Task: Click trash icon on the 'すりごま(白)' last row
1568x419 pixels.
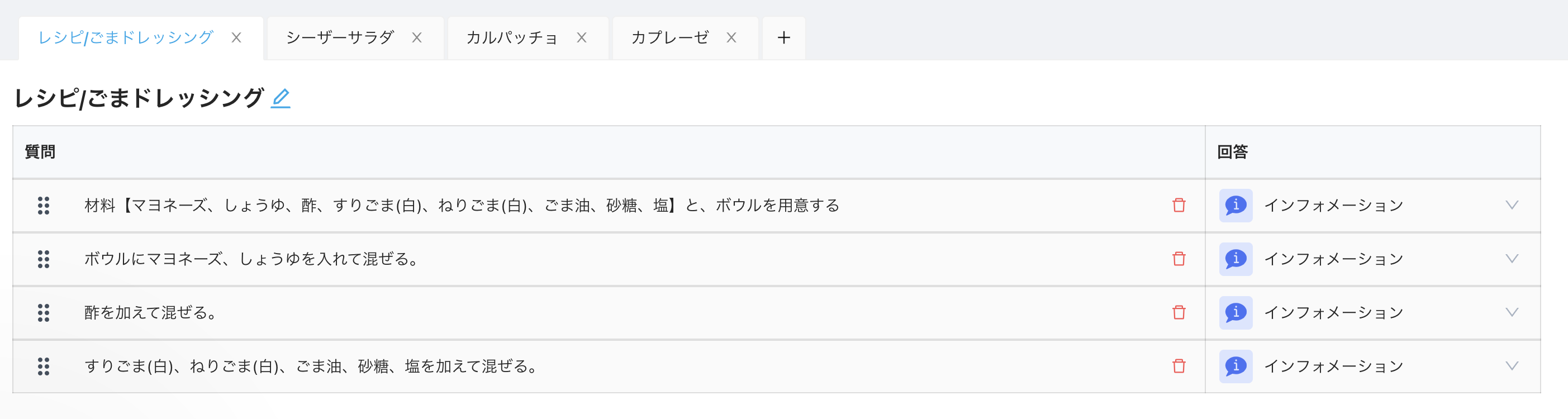Action: click(1179, 366)
